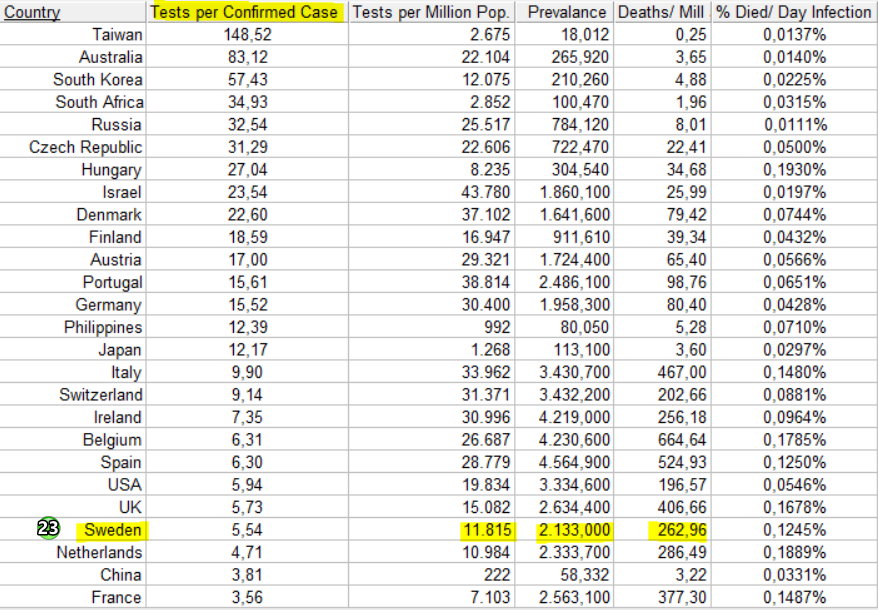
Task: Click UK's percent died value 0,1678%
Action: coord(794,507)
